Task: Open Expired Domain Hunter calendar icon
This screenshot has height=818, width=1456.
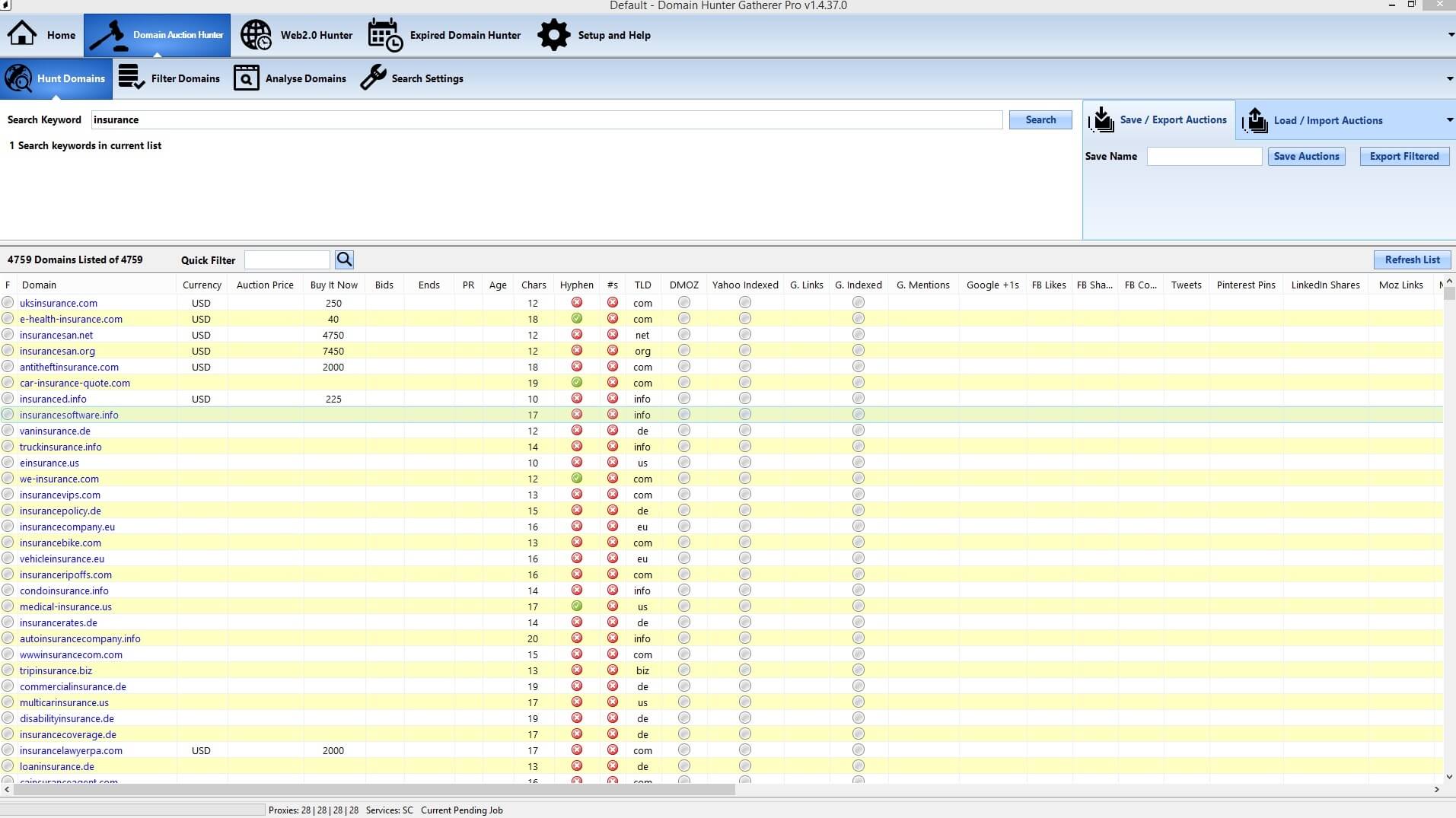Action: pyautogui.click(x=385, y=35)
